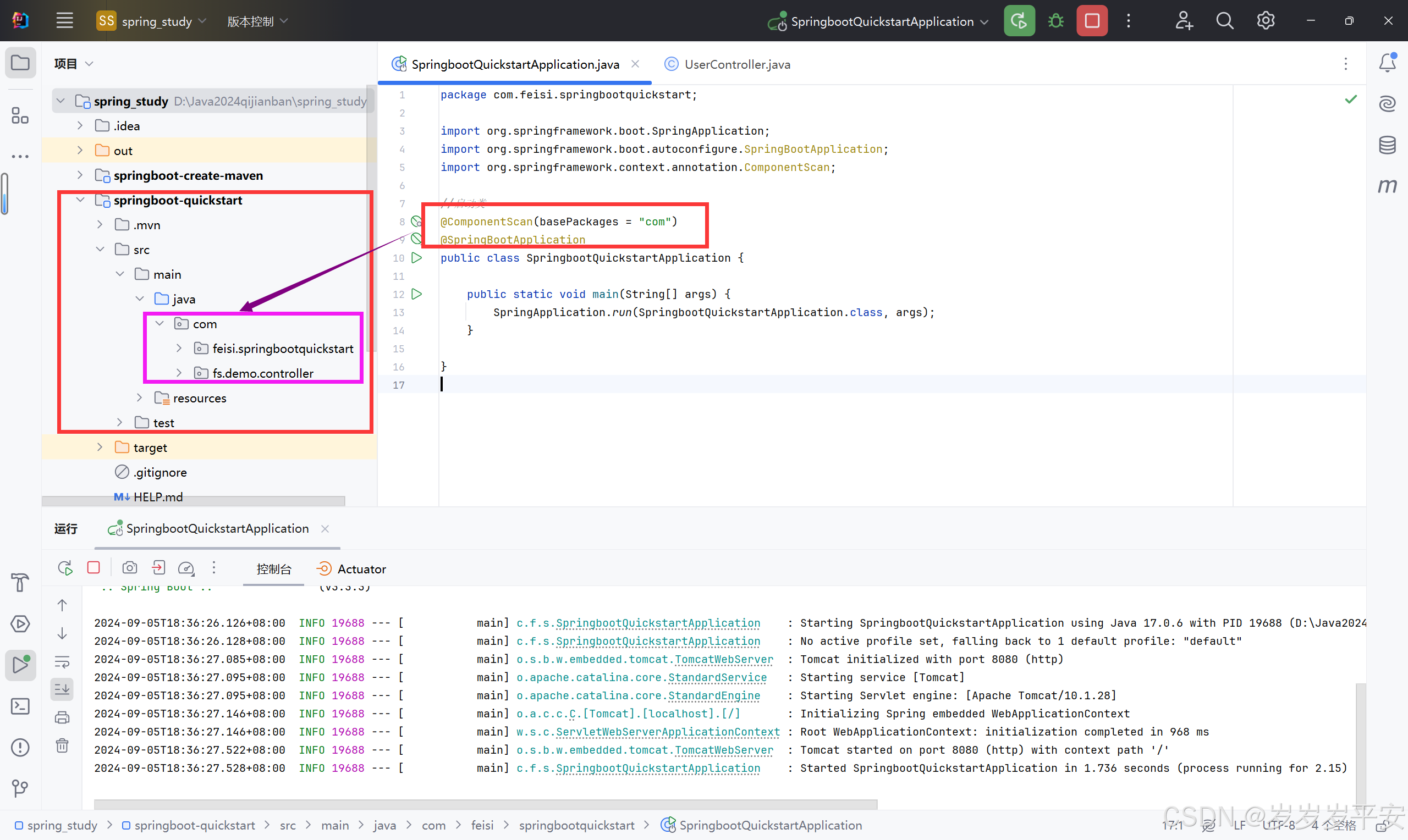The height and width of the screenshot is (840, 1408).
Task: Open the More Actions menu beside the stop button
Action: tap(1128, 21)
